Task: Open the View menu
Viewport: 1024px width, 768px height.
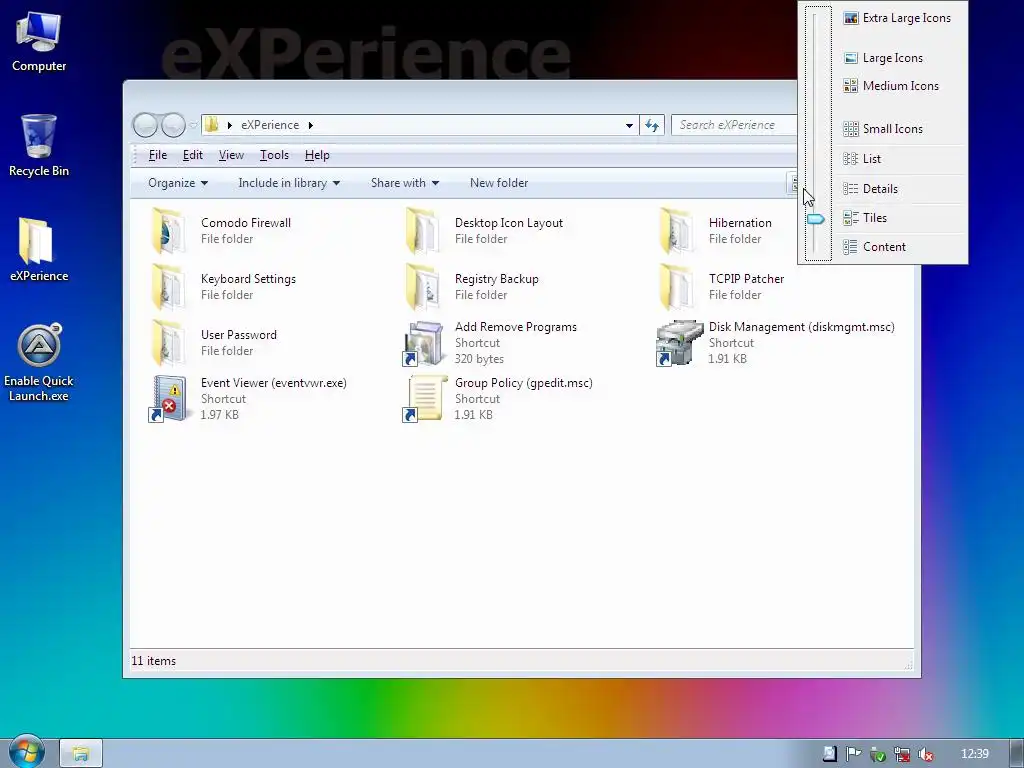Action: point(231,155)
